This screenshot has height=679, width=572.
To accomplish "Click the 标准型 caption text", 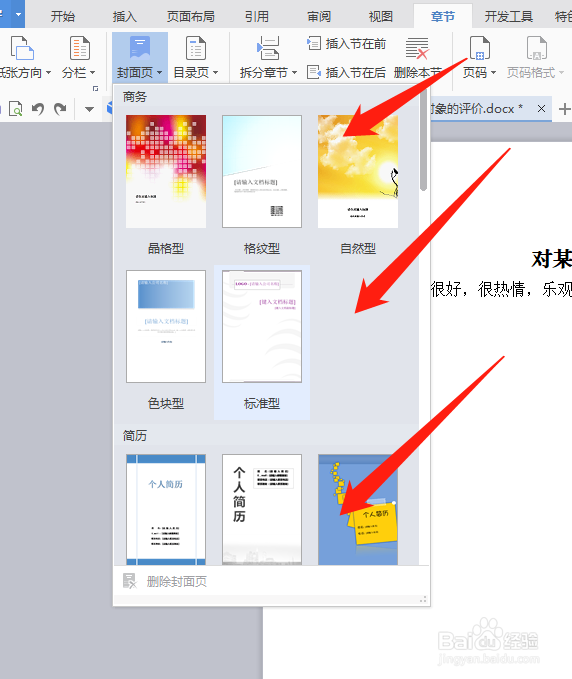I will pos(262,404).
